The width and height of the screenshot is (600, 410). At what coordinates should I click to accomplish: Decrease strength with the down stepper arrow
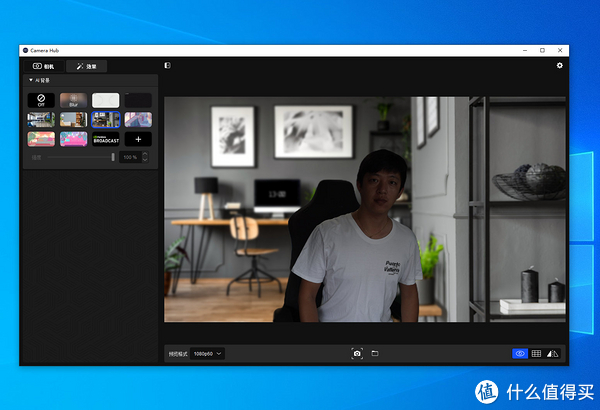click(145, 160)
